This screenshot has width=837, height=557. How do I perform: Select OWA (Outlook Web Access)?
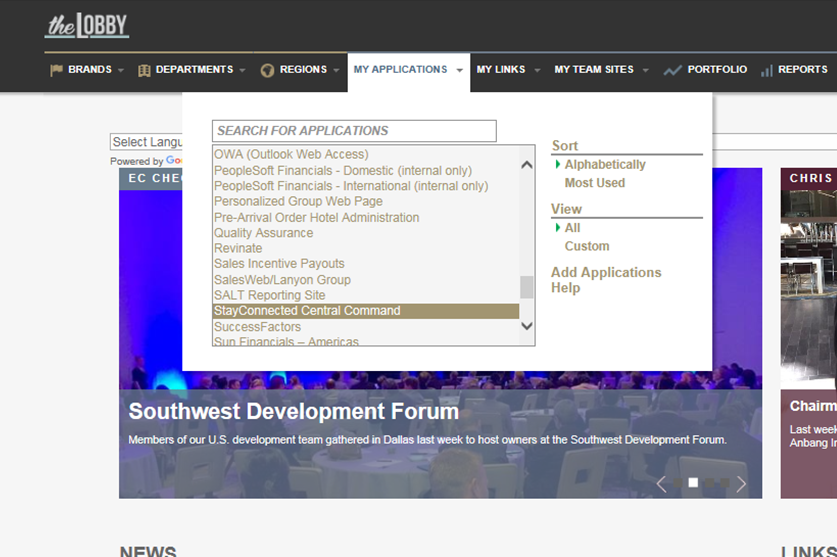click(x=291, y=154)
